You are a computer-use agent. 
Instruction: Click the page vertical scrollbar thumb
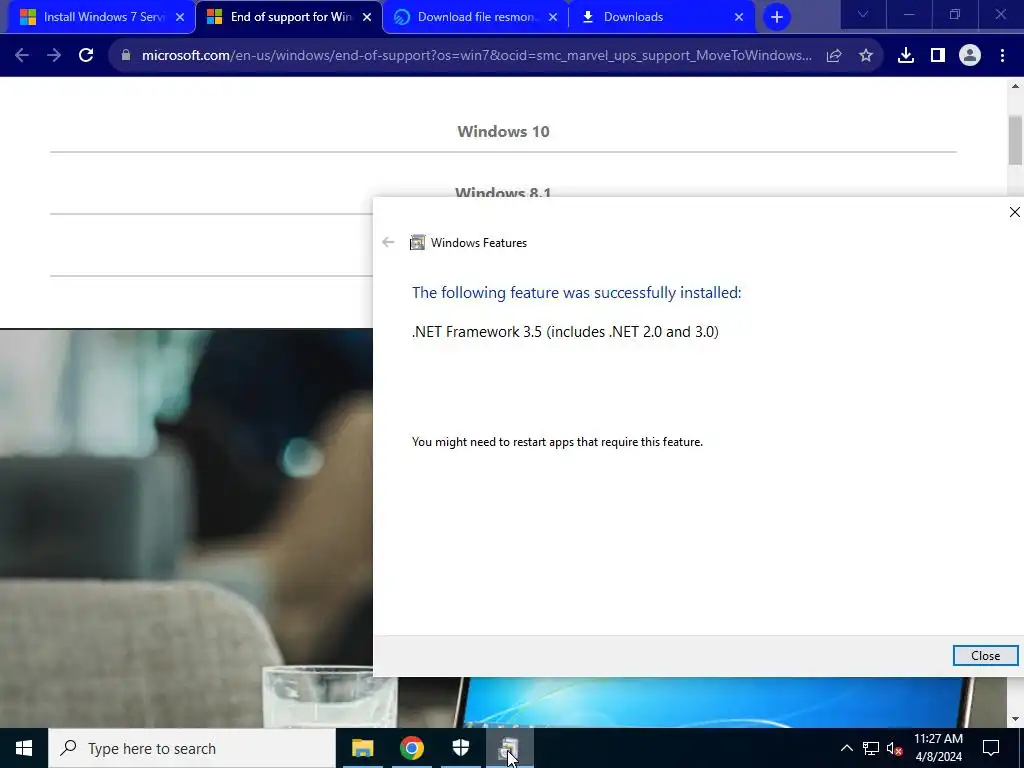(x=1015, y=140)
